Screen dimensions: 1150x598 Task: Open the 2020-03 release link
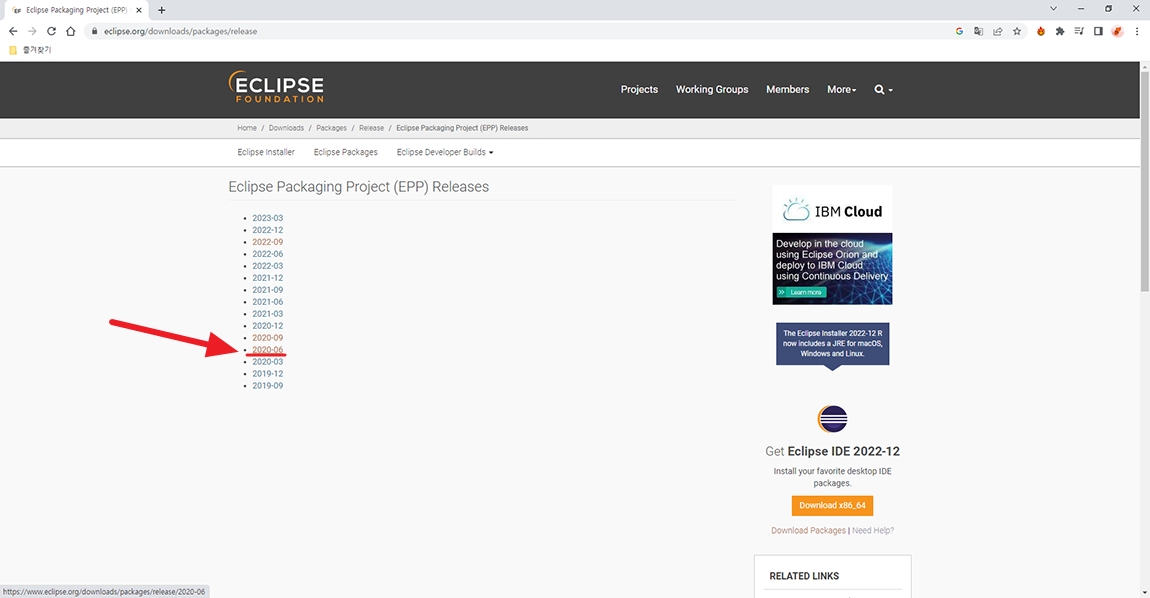click(x=268, y=362)
